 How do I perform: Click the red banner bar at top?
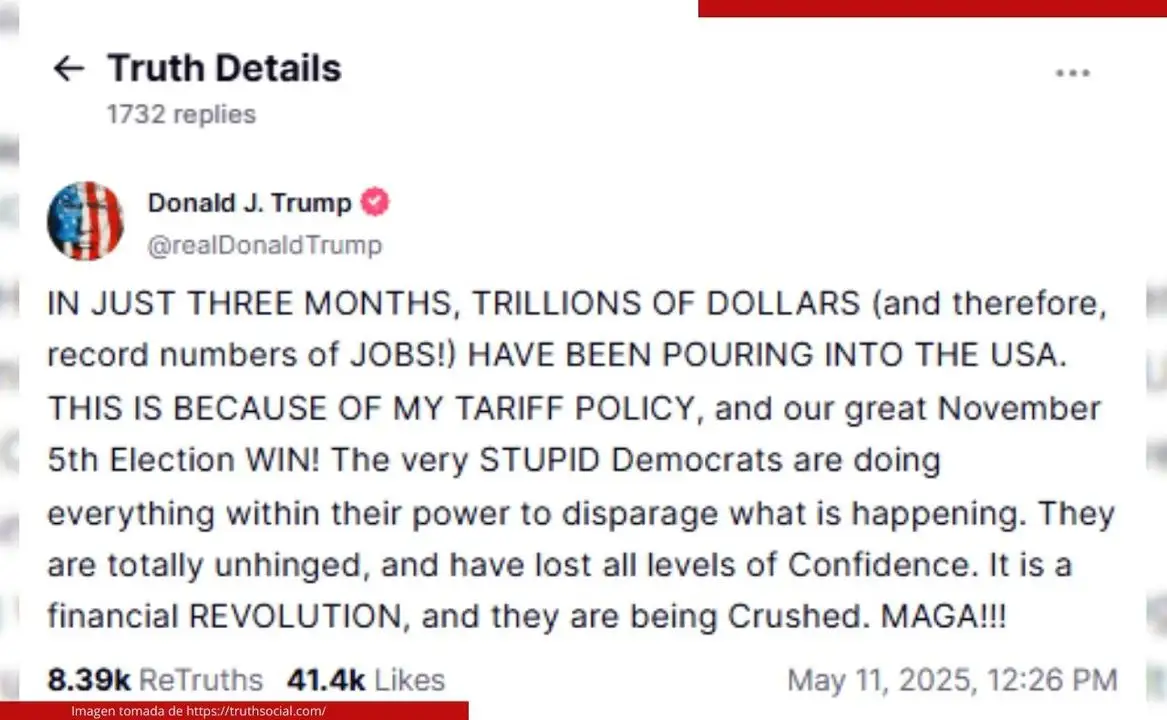933,8
